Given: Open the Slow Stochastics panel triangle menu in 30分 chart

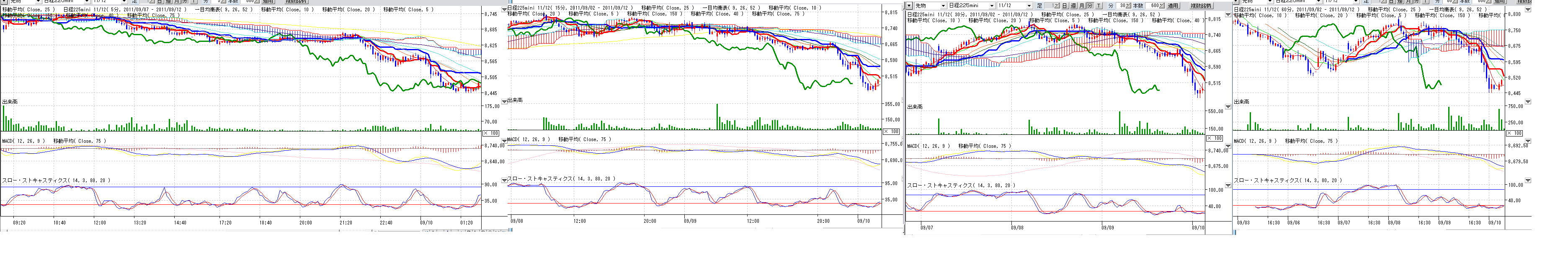Looking at the screenshot, I should coord(1228,185).
